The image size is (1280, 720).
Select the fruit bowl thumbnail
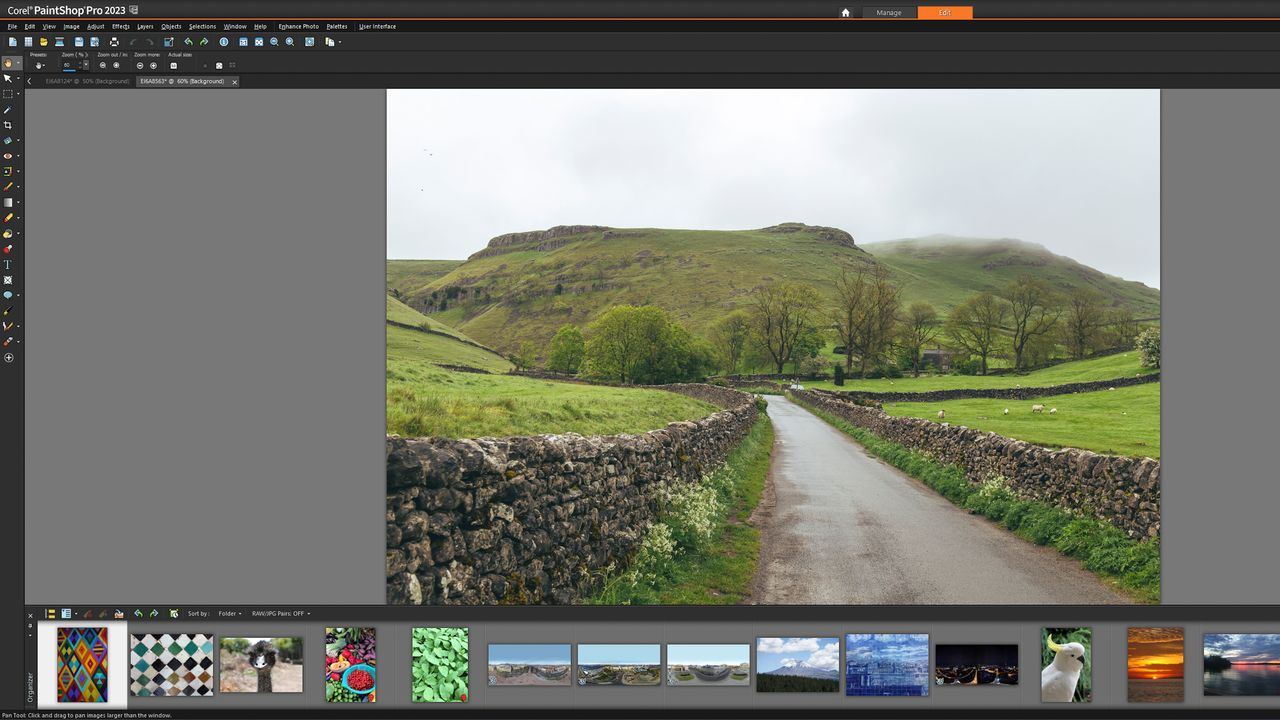point(350,664)
